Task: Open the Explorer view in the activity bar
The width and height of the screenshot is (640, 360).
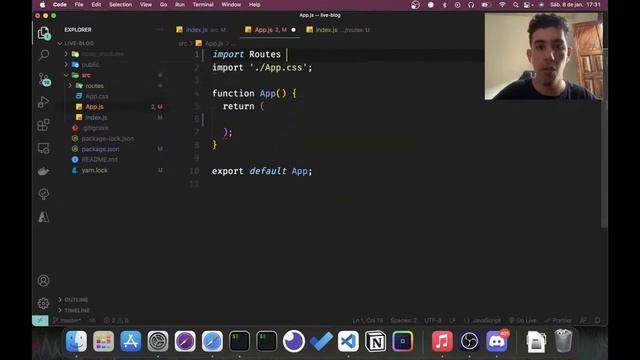Action: tap(44, 33)
